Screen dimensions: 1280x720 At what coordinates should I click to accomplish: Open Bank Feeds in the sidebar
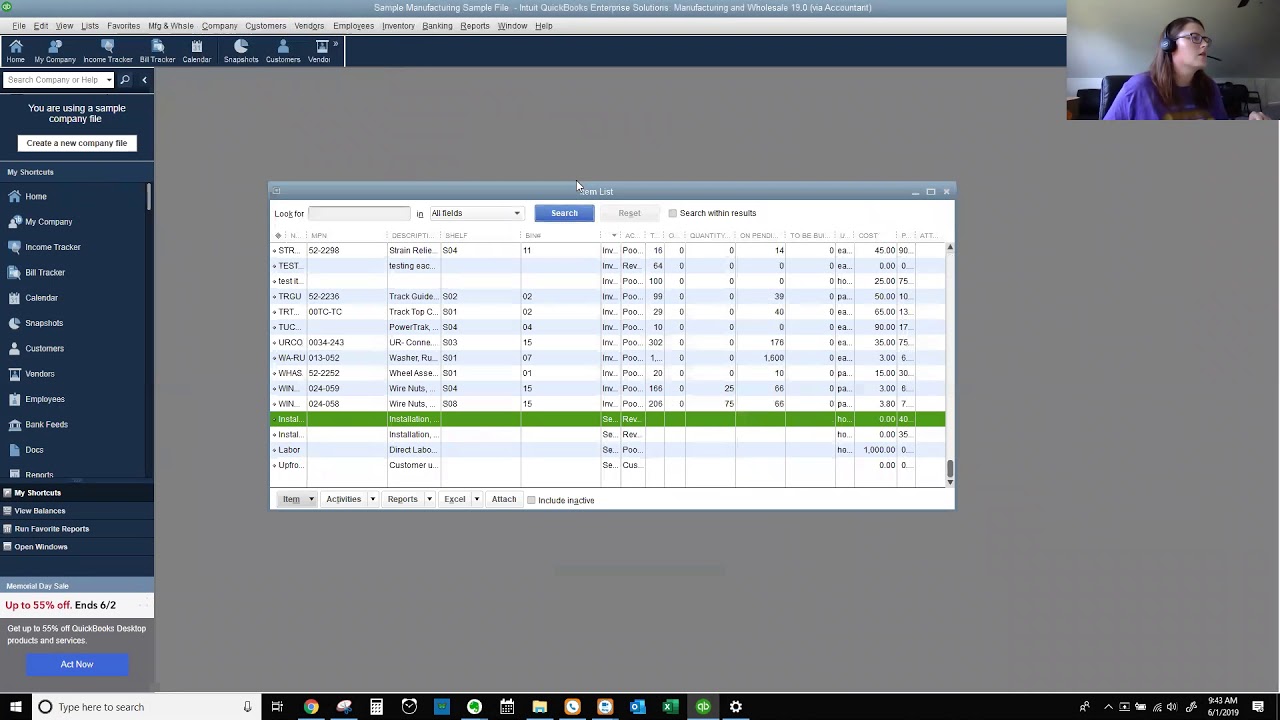coord(46,424)
